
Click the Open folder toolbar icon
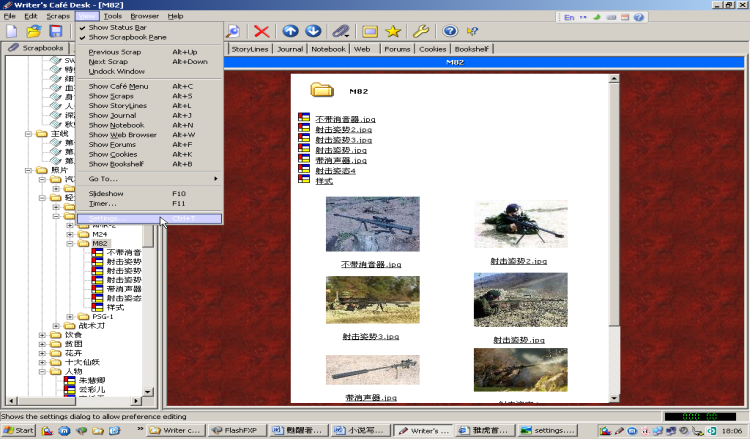[x=33, y=32]
